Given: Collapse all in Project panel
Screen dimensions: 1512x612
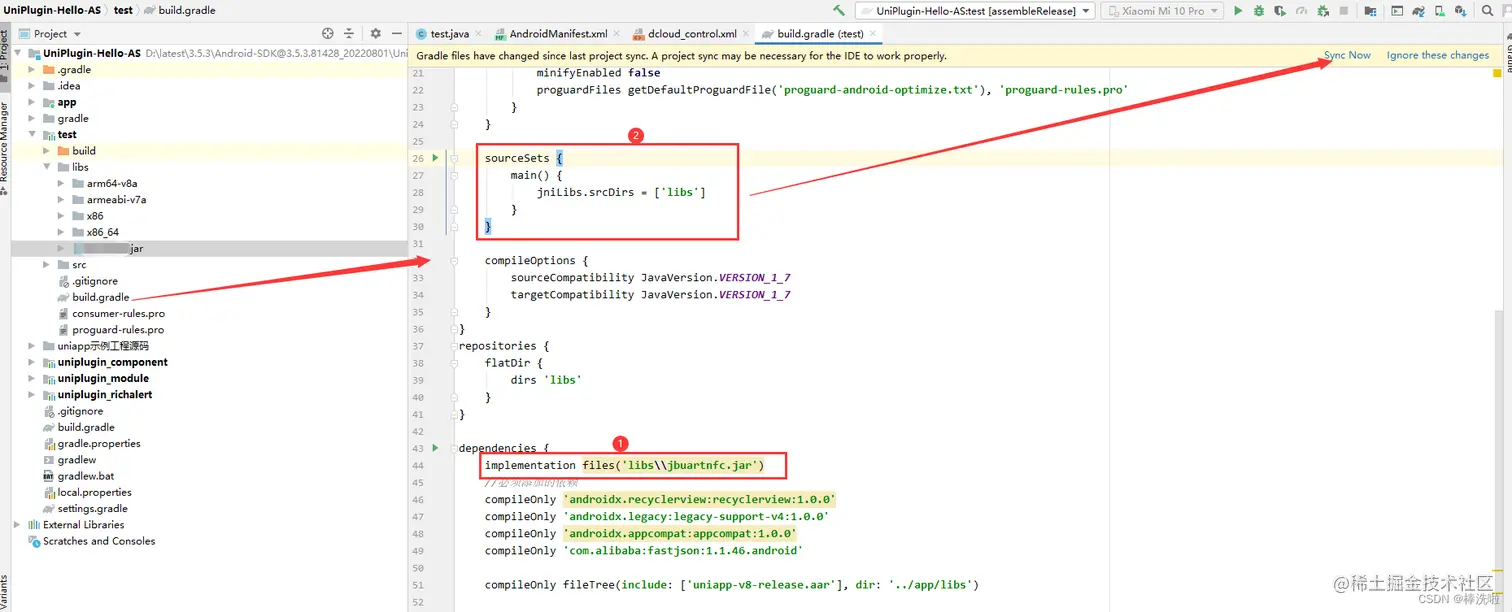Looking at the screenshot, I should click(x=349, y=34).
